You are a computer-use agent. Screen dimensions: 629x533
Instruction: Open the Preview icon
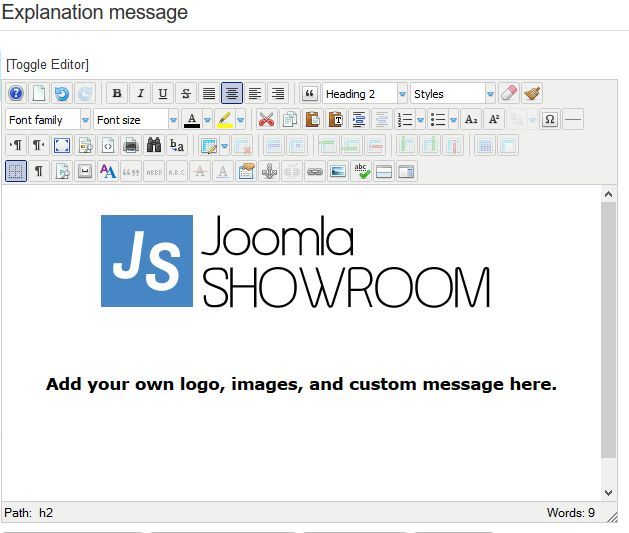[85, 145]
